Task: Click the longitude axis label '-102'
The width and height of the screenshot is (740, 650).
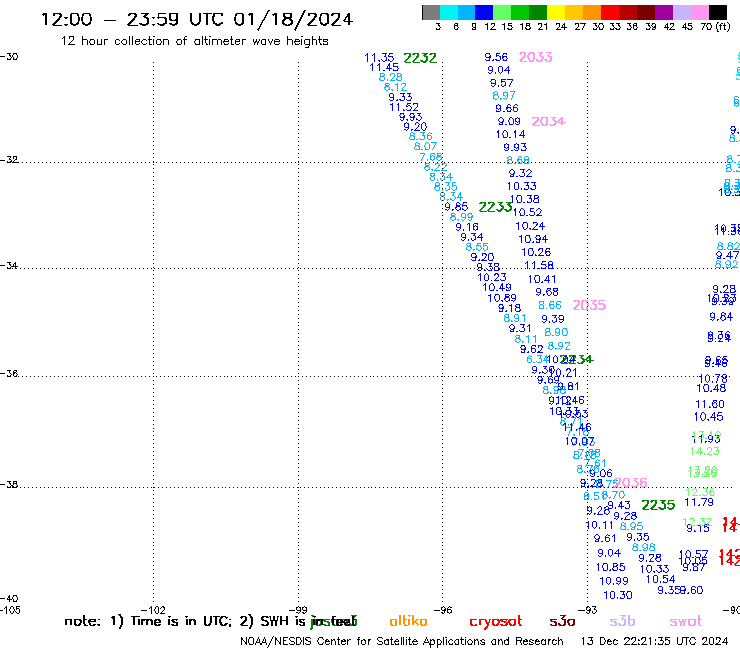Action: click(153, 610)
